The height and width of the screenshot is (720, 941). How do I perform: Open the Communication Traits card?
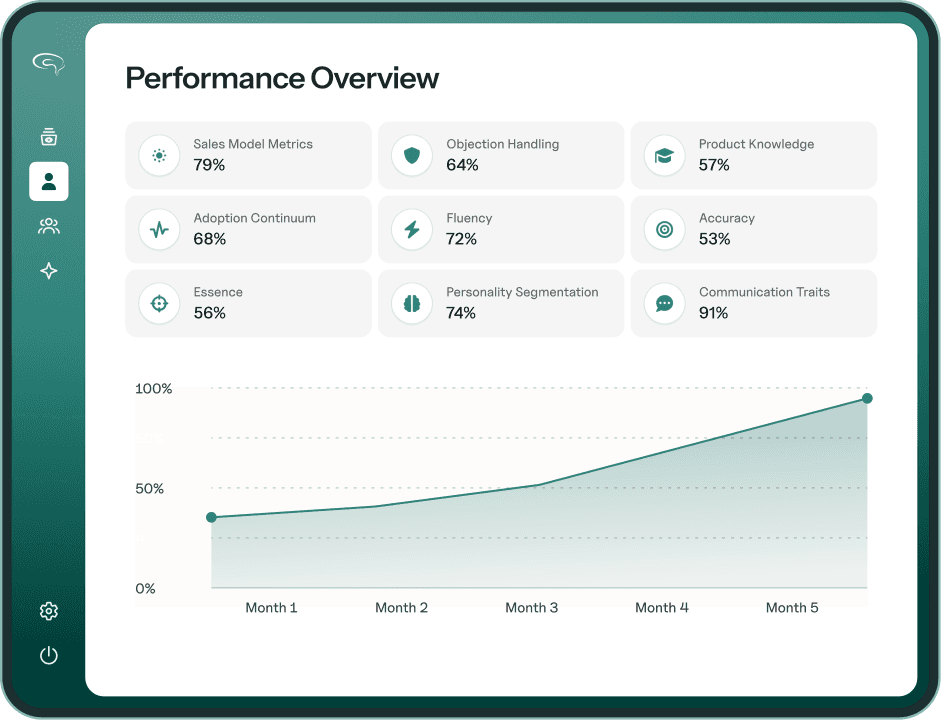click(754, 303)
